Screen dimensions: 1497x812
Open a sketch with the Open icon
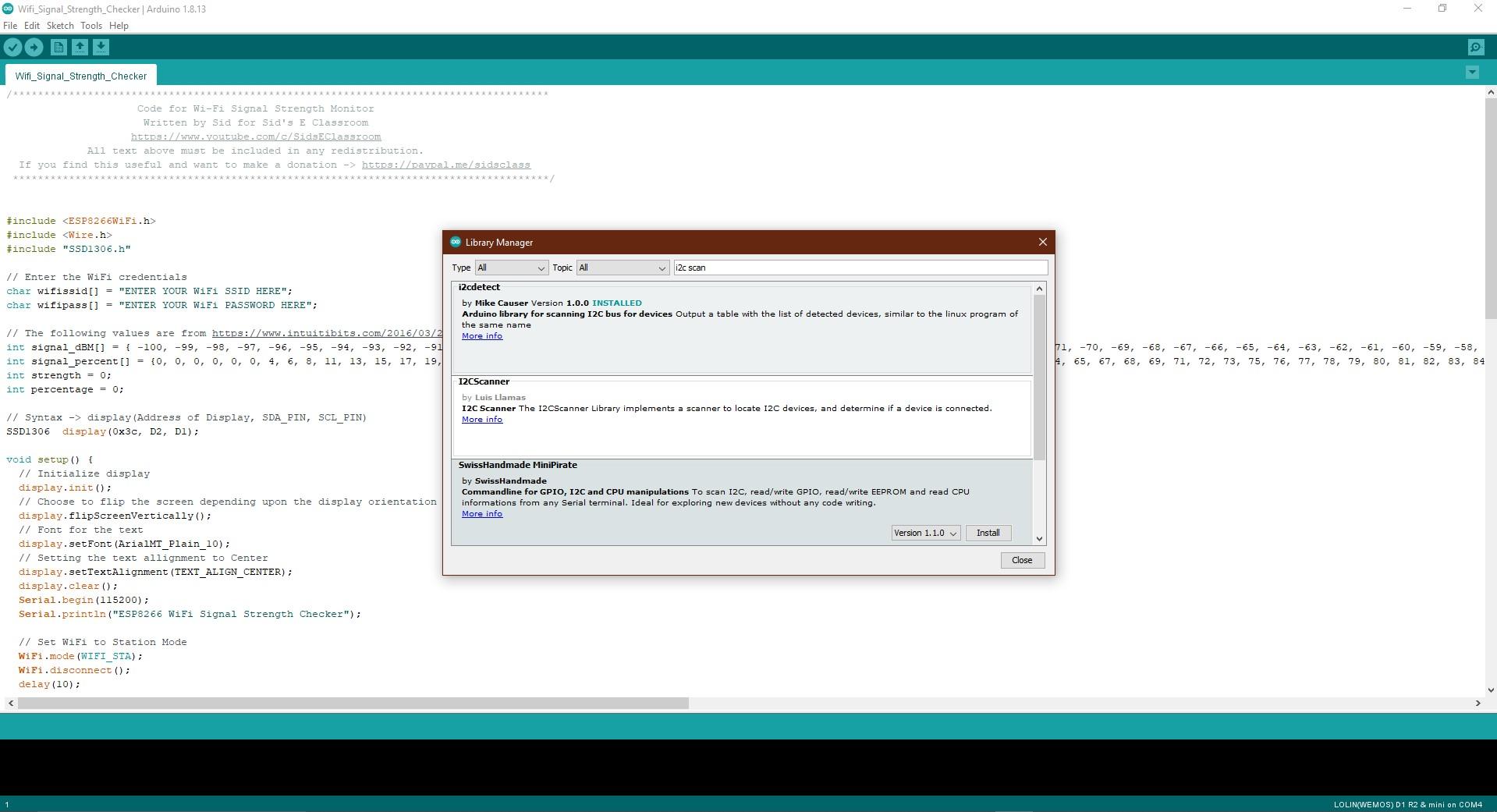[80, 48]
